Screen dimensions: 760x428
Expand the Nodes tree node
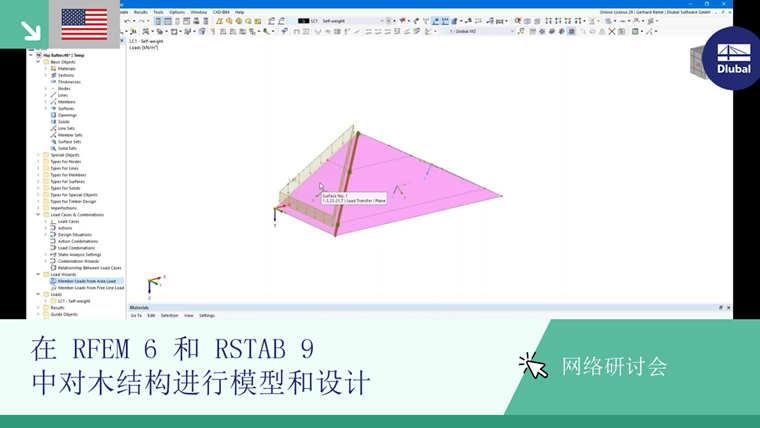(x=46, y=89)
